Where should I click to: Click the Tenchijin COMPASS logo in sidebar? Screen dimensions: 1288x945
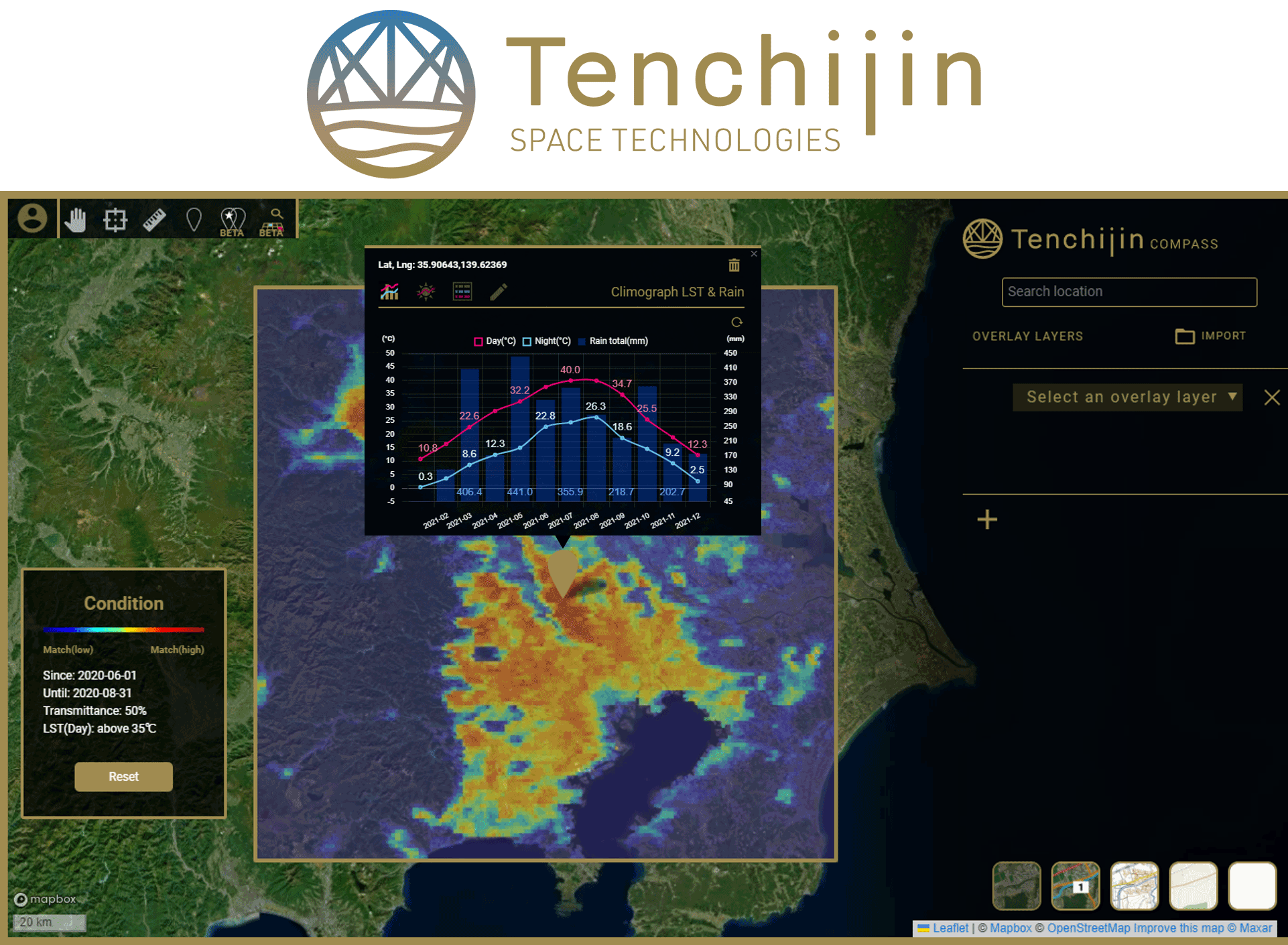point(1090,239)
